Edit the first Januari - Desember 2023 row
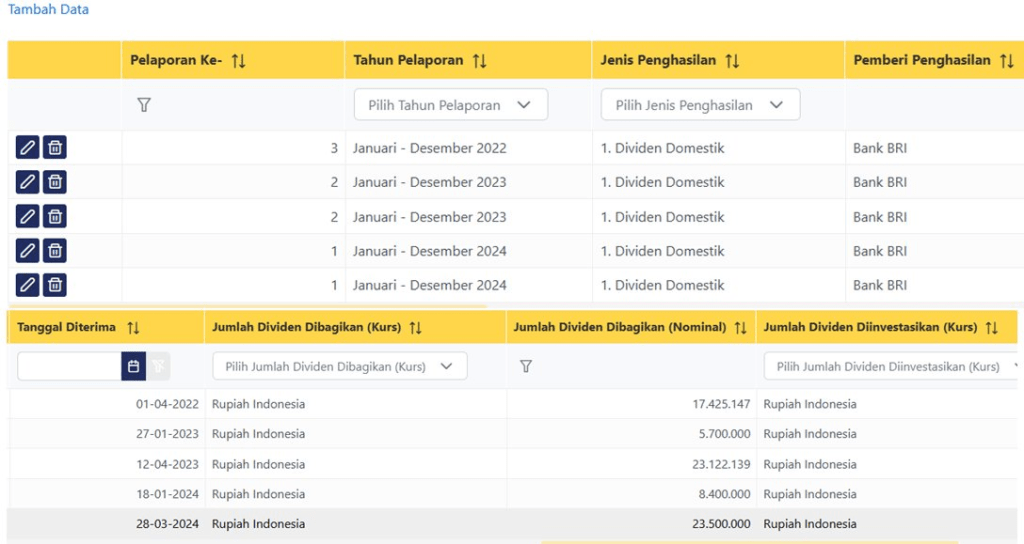Image resolution: width=1024 pixels, height=544 pixels. [x=27, y=182]
